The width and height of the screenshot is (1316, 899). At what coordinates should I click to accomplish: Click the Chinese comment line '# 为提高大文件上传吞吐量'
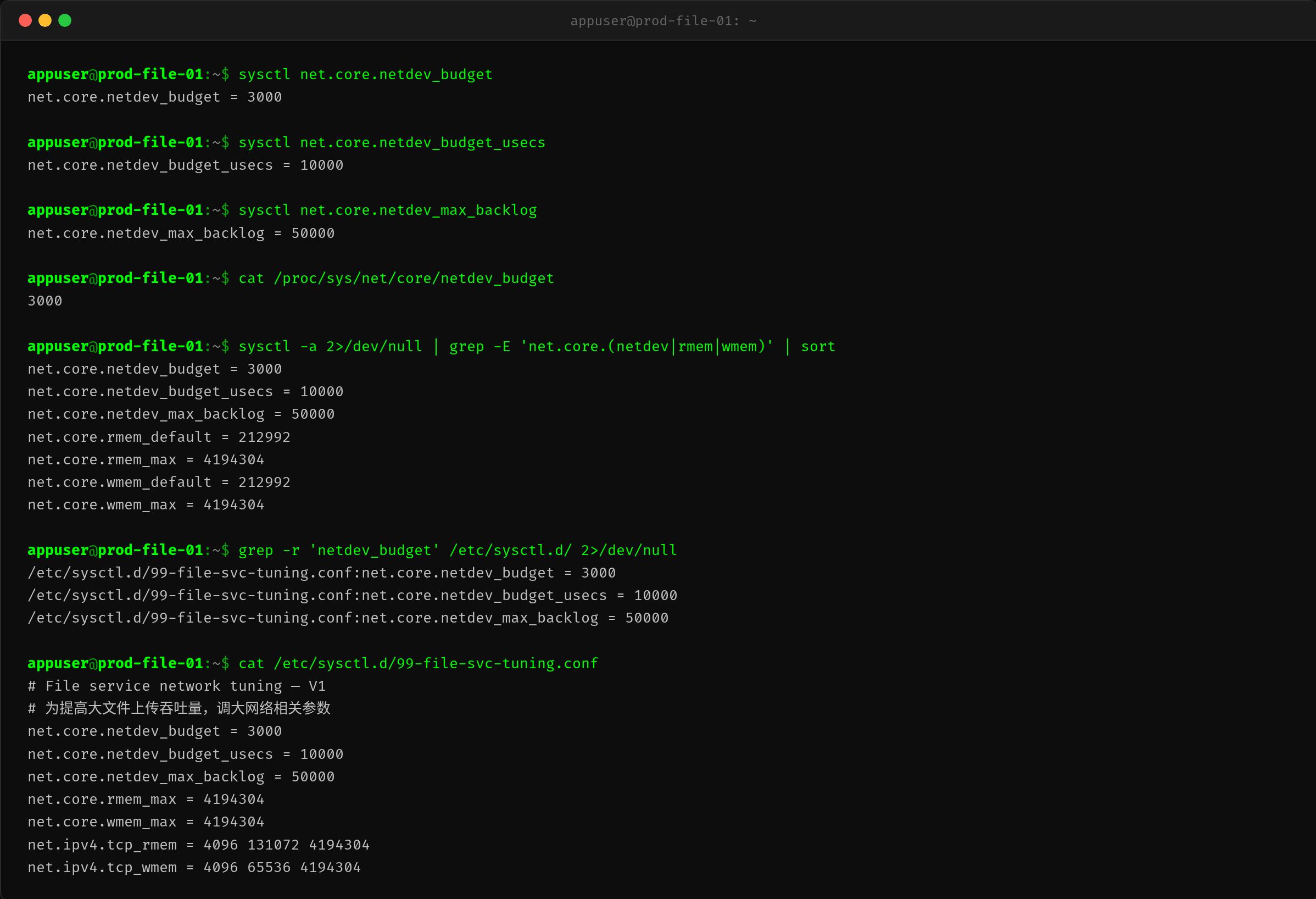coord(179,708)
